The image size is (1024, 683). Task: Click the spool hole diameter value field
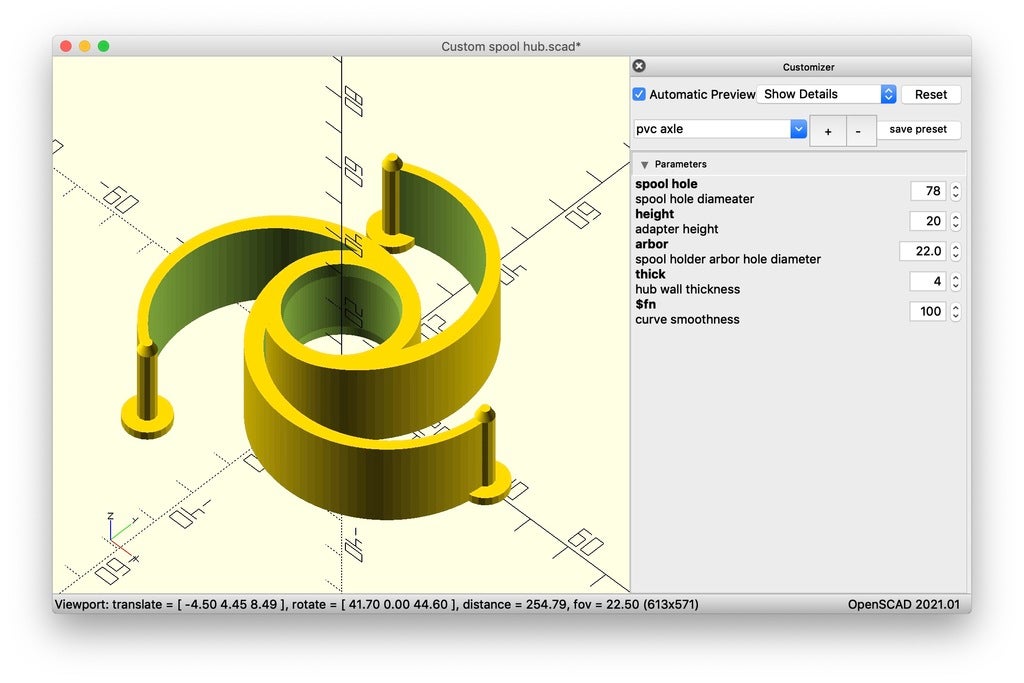pos(927,191)
